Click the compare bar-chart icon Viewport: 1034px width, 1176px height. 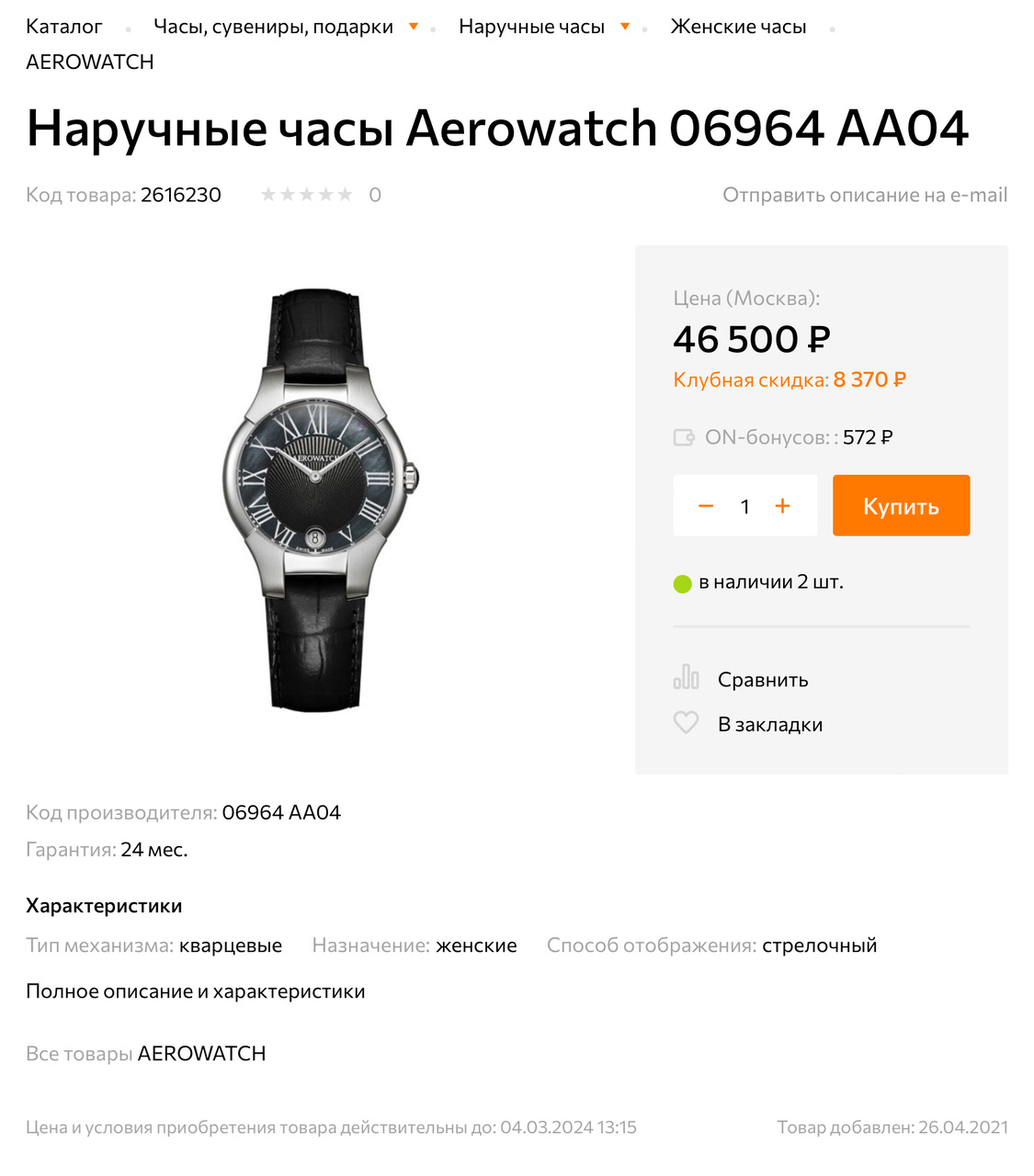(x=686, y=677)
